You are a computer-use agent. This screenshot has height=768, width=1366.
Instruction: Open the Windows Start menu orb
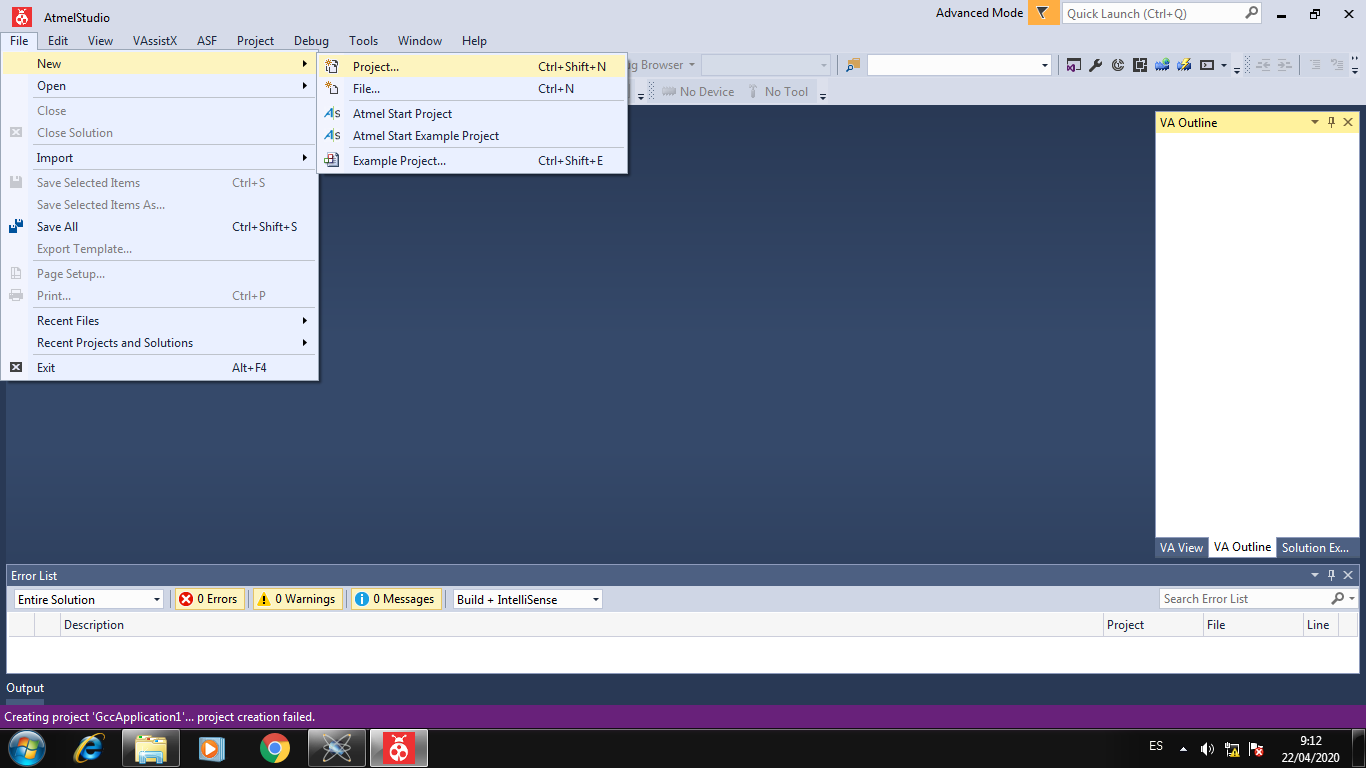27,748
